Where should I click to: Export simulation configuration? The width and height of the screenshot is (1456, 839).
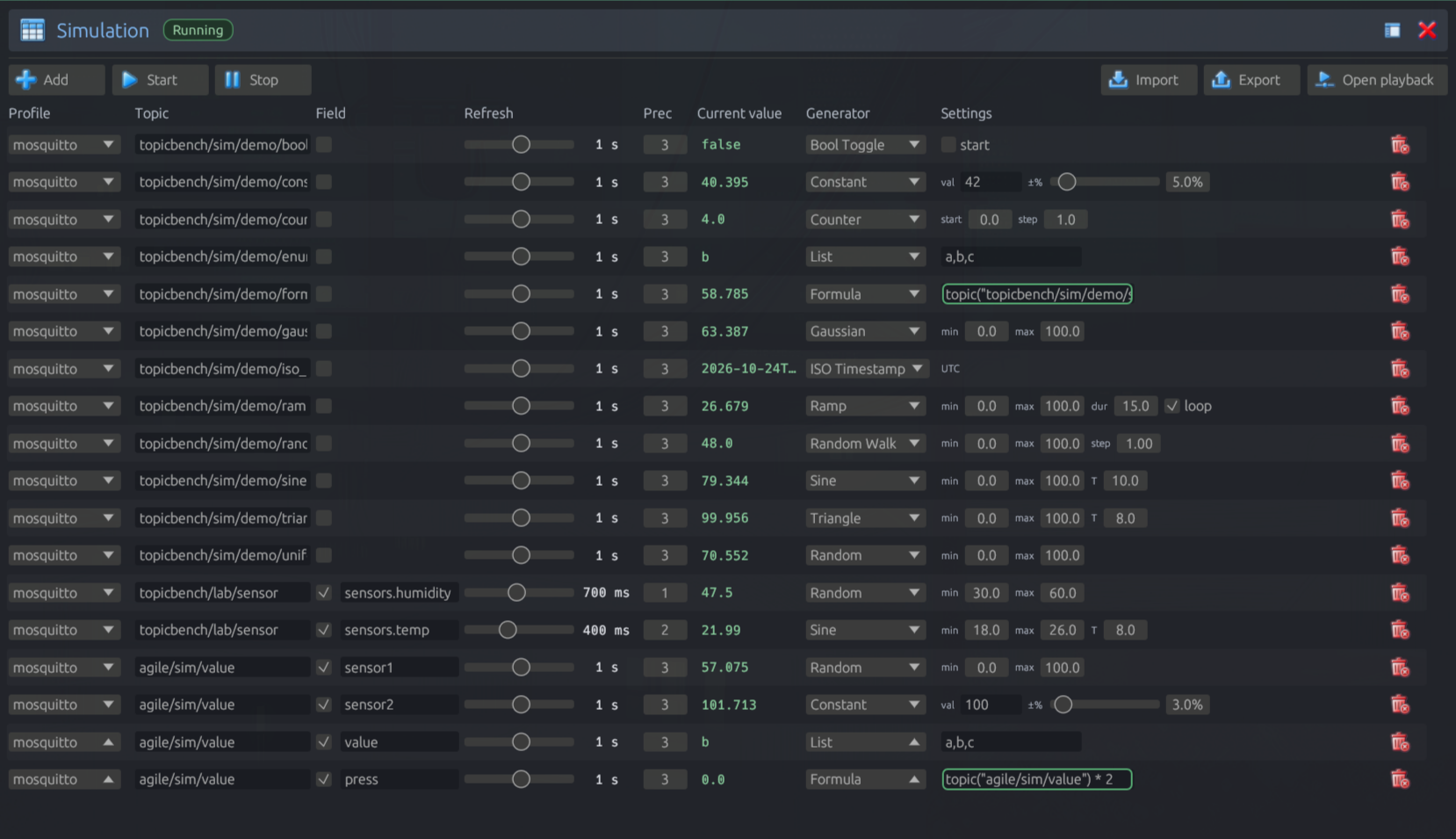1251,80
